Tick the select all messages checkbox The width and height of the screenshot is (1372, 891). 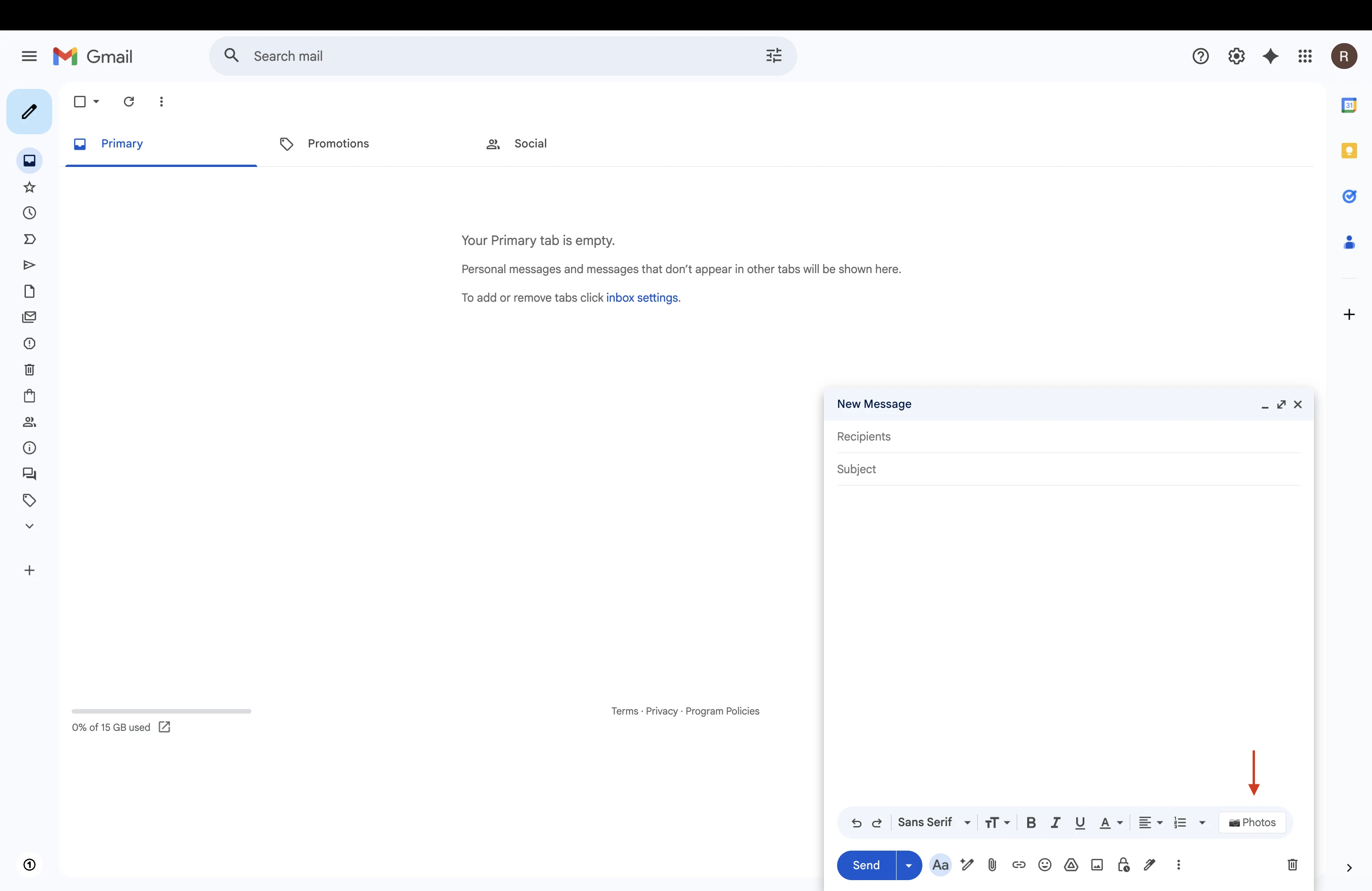pos(80,102)
